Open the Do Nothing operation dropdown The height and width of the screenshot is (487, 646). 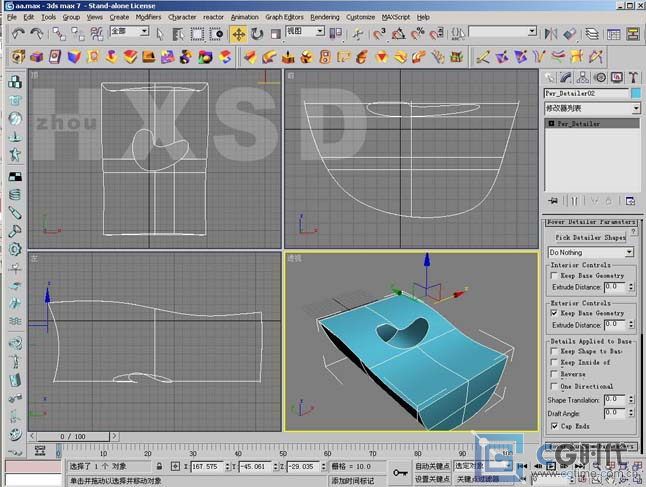point(591,252)
